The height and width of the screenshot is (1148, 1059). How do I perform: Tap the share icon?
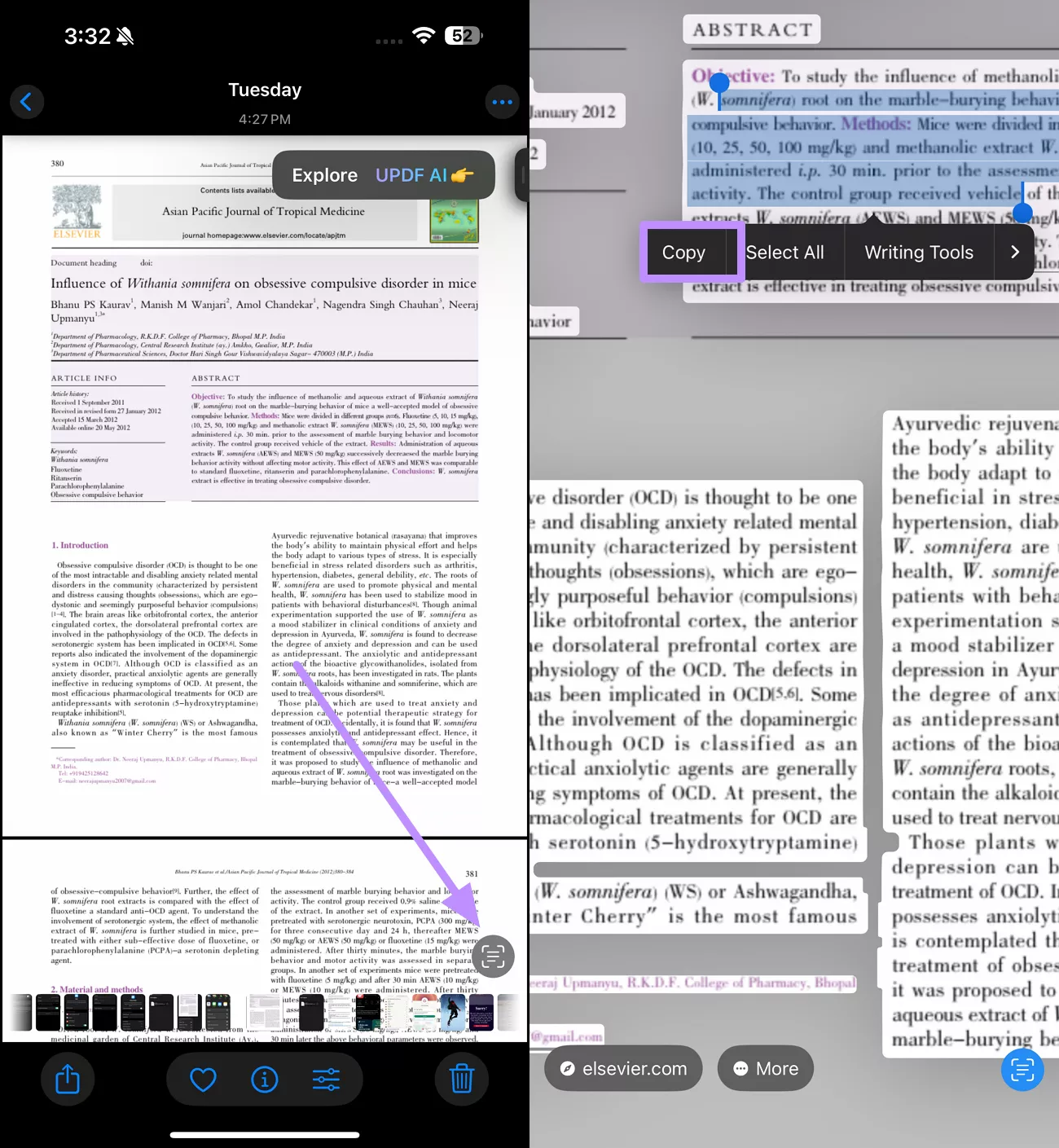click(x=68, y=1079)
